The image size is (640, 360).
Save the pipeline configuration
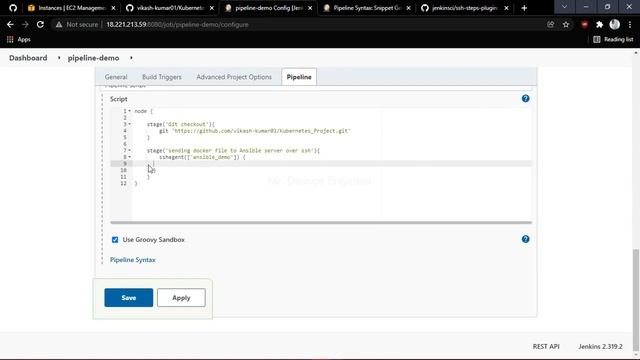[x=129, y=298]
